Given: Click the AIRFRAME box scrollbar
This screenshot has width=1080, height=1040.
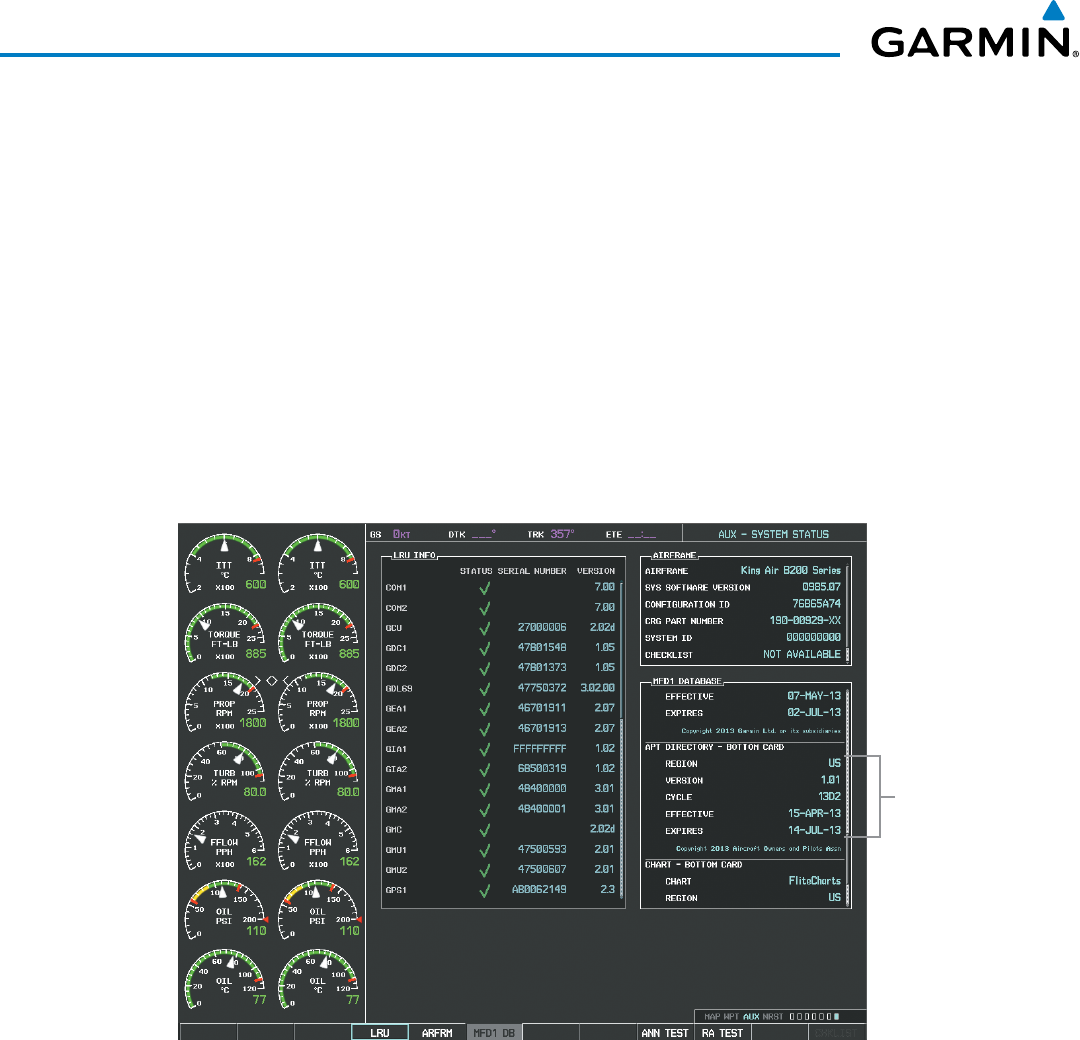Looking at the screenshot, I should [847, 612].
